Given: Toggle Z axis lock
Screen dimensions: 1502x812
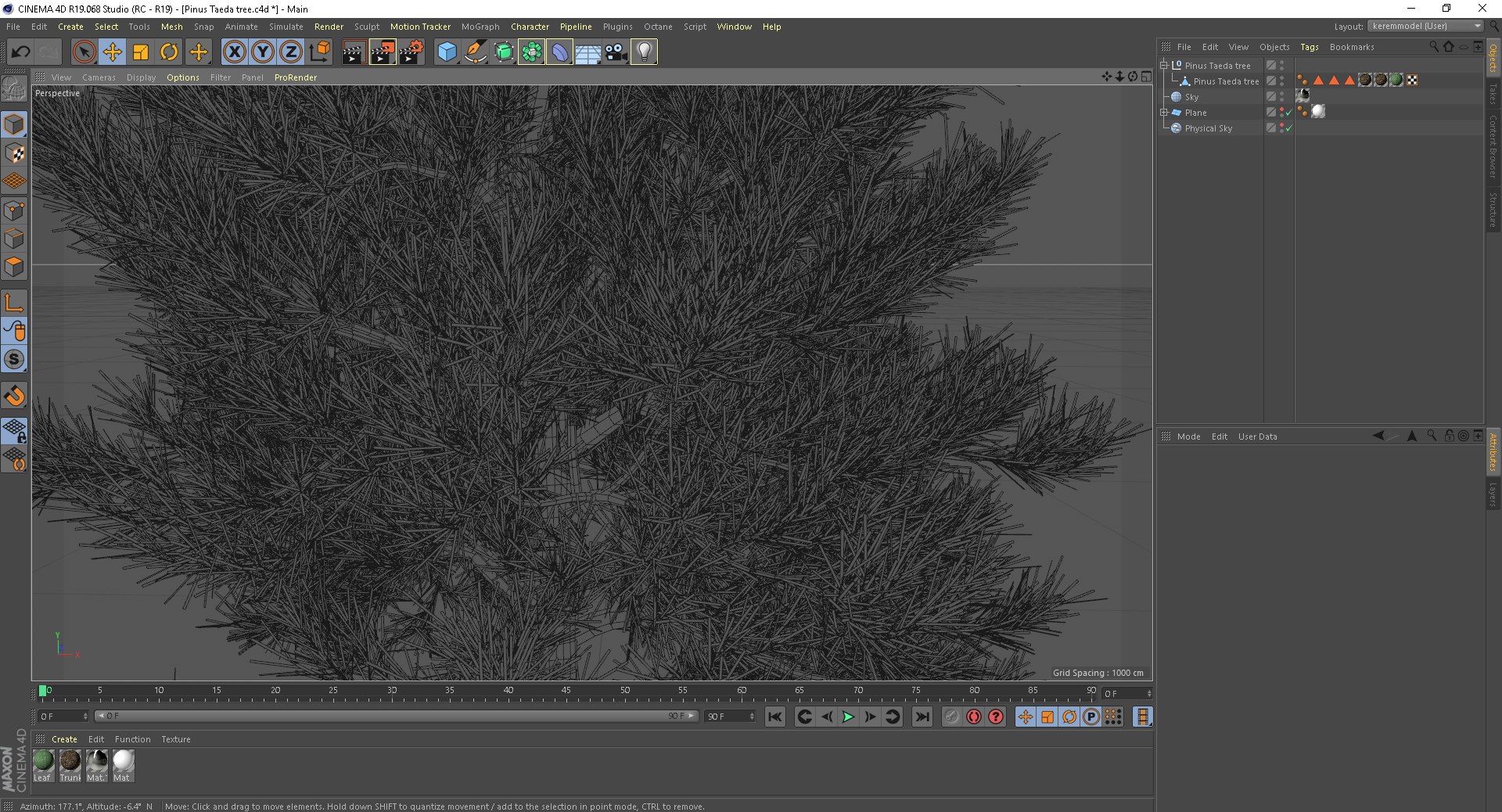Looking at the screenshot, I should click(x=291, y=52).
